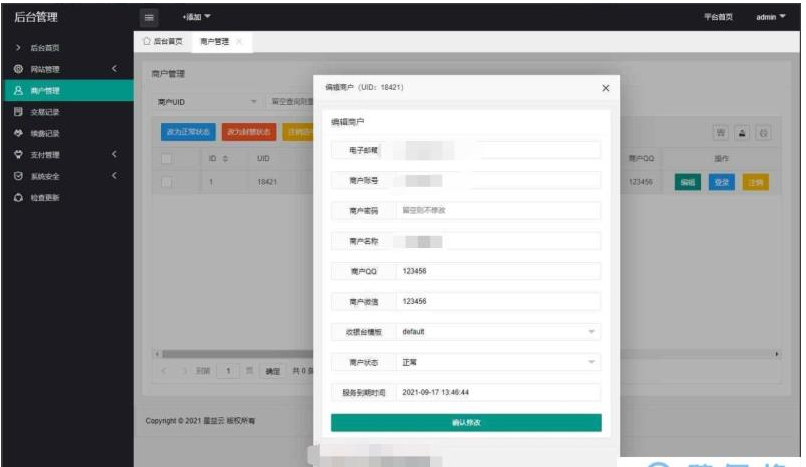Image resolution: width=806 pixels, height=467 pixels.
Task: Close the 编辑商户 dialog
Action: click(x=605, y=88)
